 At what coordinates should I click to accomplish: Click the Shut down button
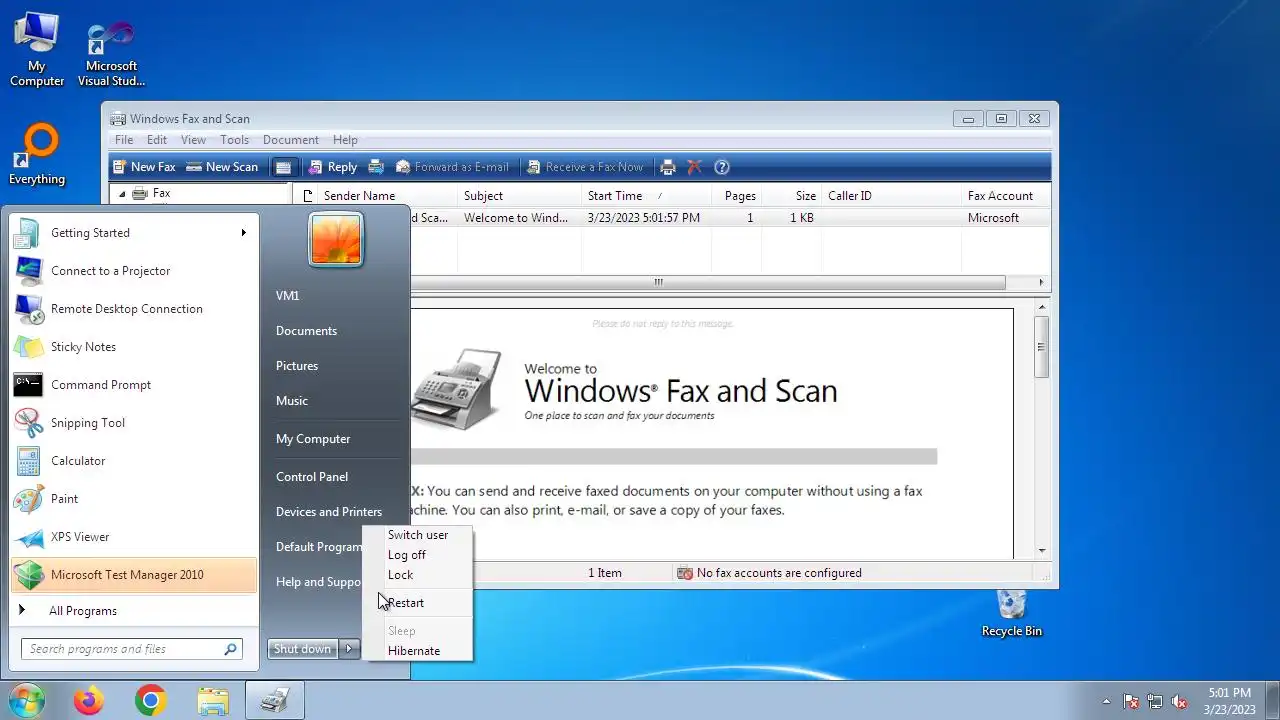[303, 649]
